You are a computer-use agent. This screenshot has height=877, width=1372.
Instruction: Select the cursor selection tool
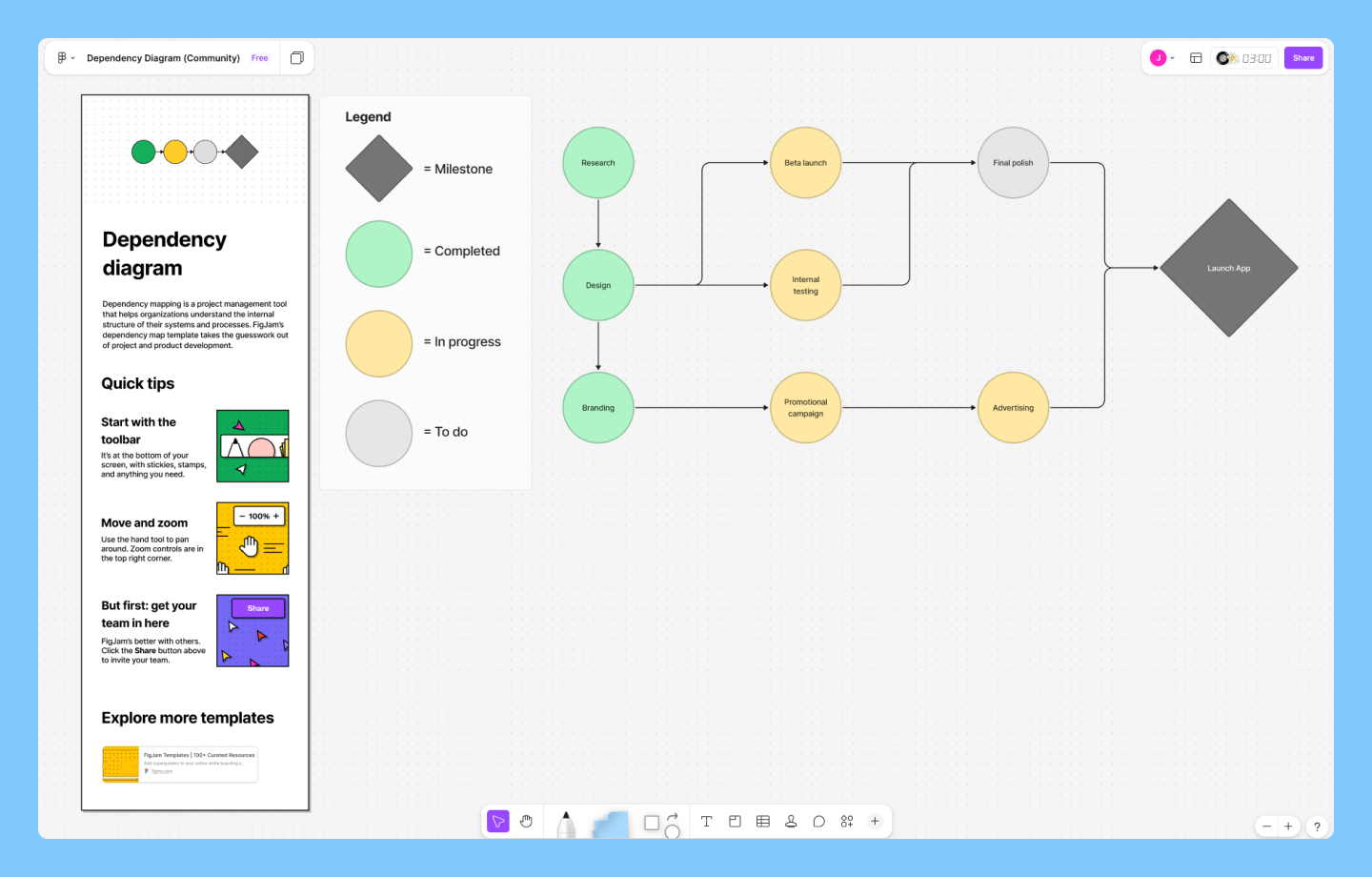pos(497,821)
